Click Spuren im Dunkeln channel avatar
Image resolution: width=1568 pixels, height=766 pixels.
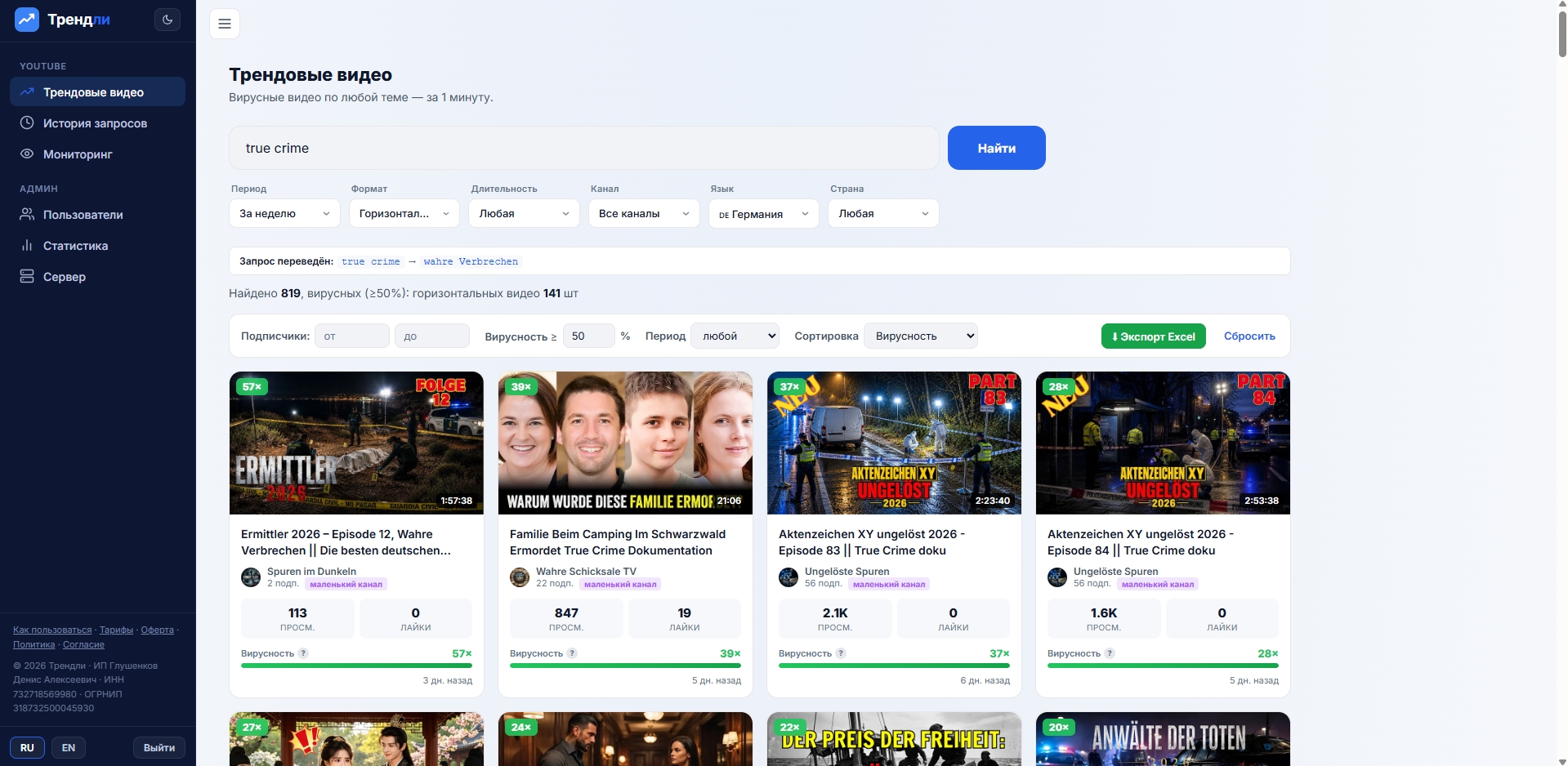click(x=251, y=577)
